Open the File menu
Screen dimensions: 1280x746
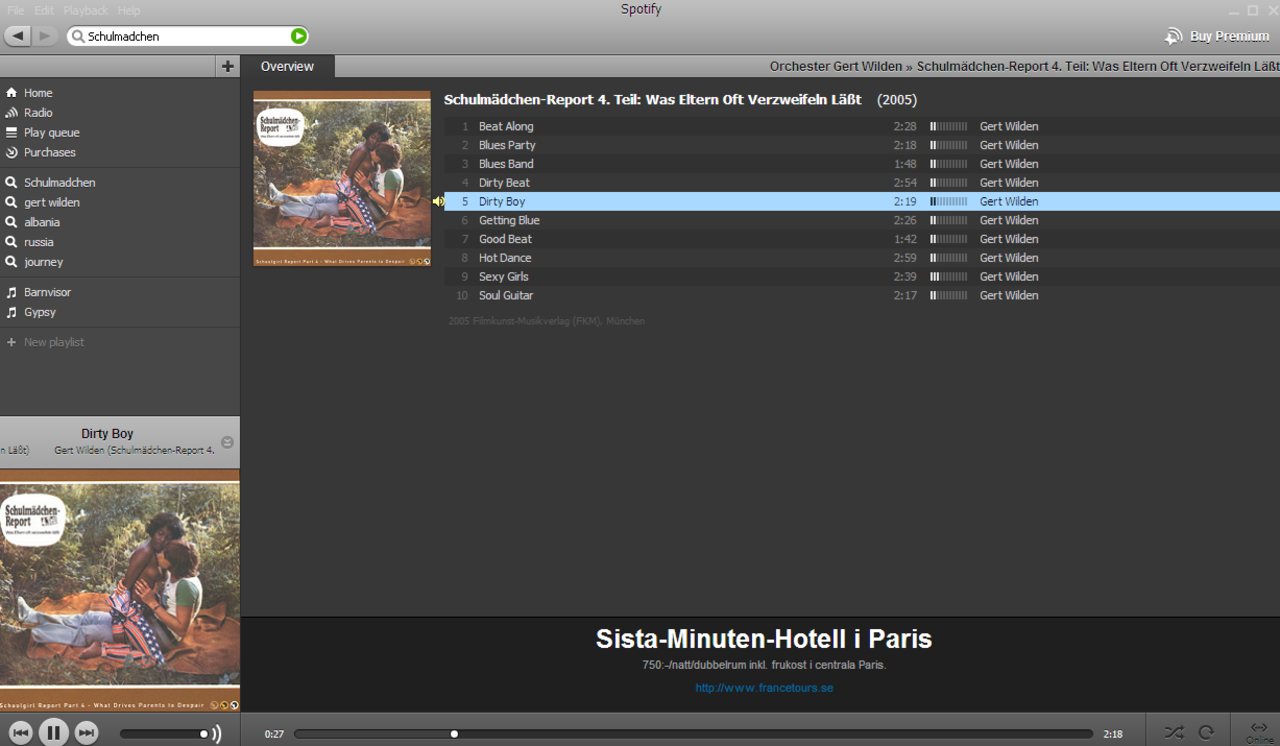coord(16,10)
